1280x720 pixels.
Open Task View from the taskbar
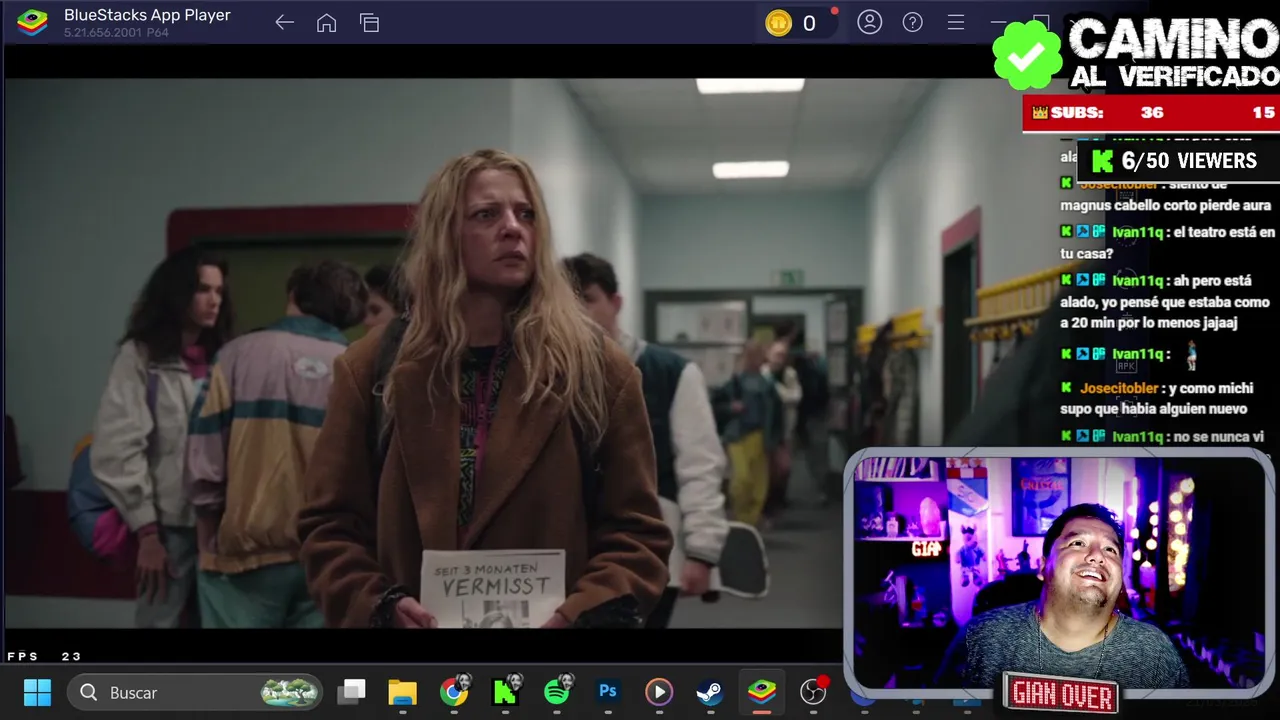pos(351,692)
